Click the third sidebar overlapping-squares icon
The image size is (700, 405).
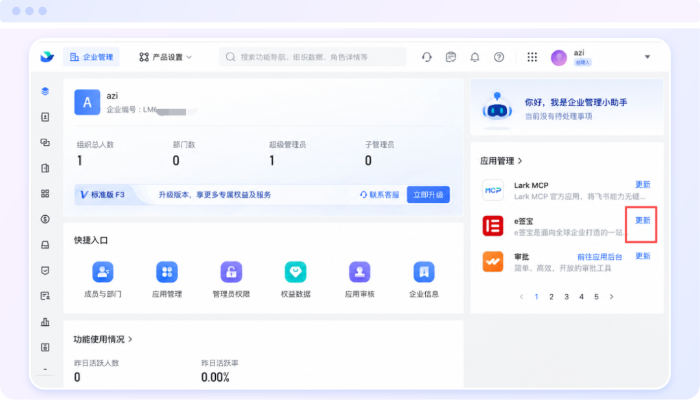[x=45, y=142]
